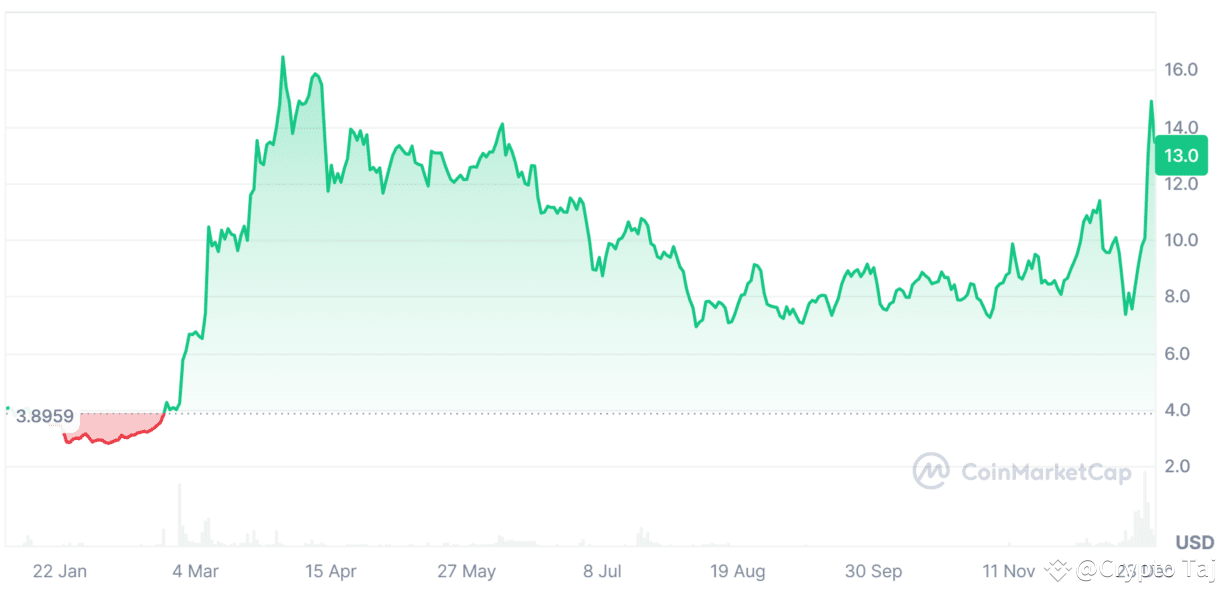Click the Binance square watermark icon

tap(1058, 571)
